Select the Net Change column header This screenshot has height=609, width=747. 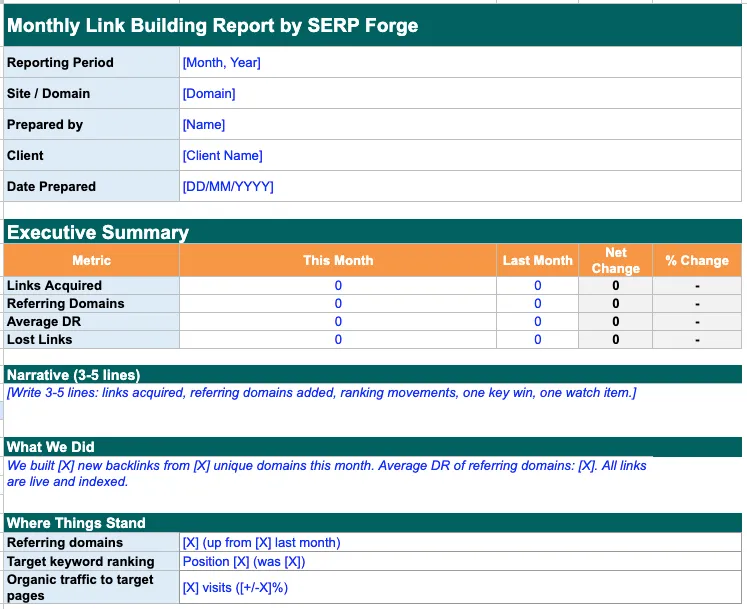coord(616,260)
